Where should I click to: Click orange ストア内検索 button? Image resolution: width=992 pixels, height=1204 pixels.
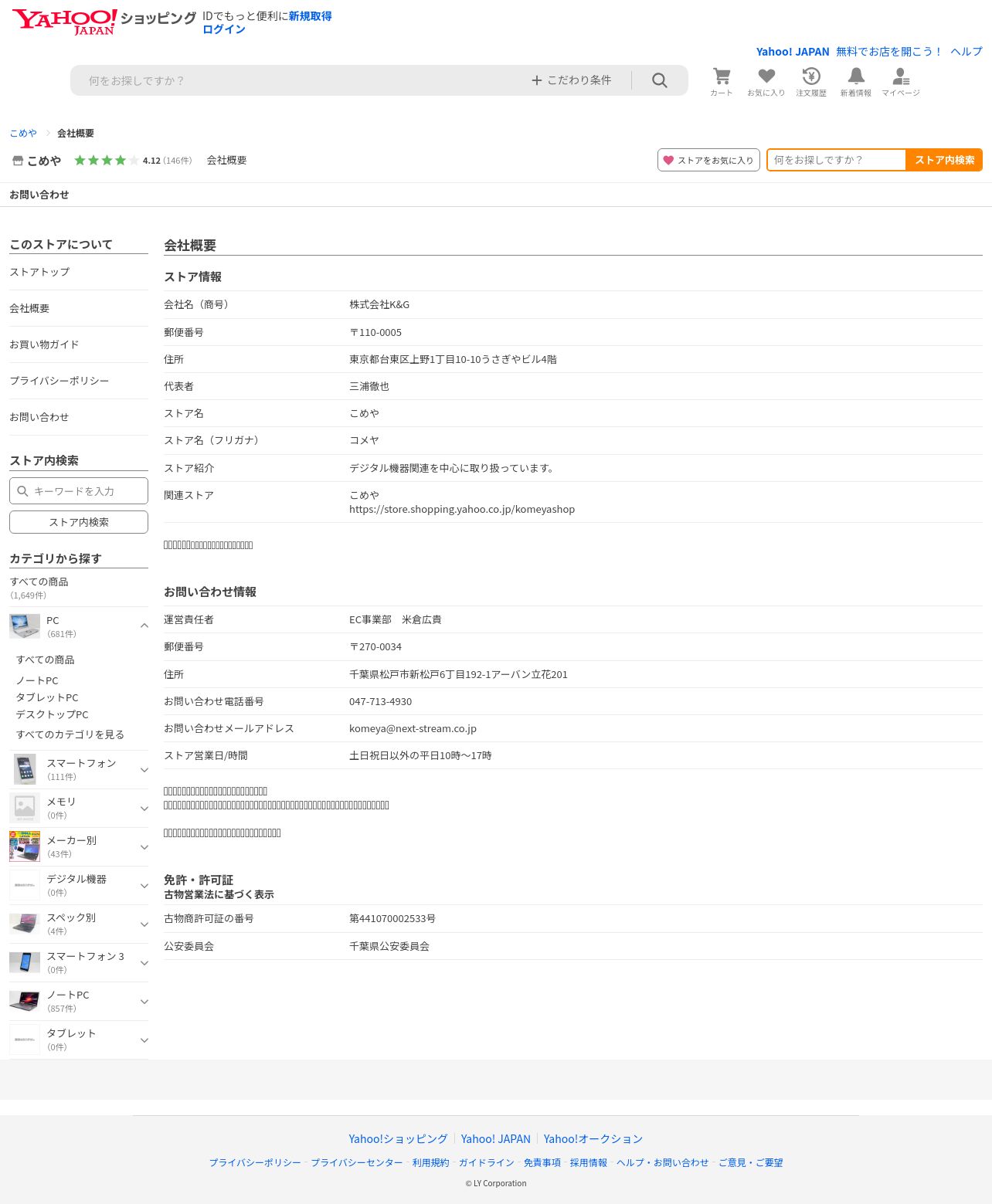point(944,160)
